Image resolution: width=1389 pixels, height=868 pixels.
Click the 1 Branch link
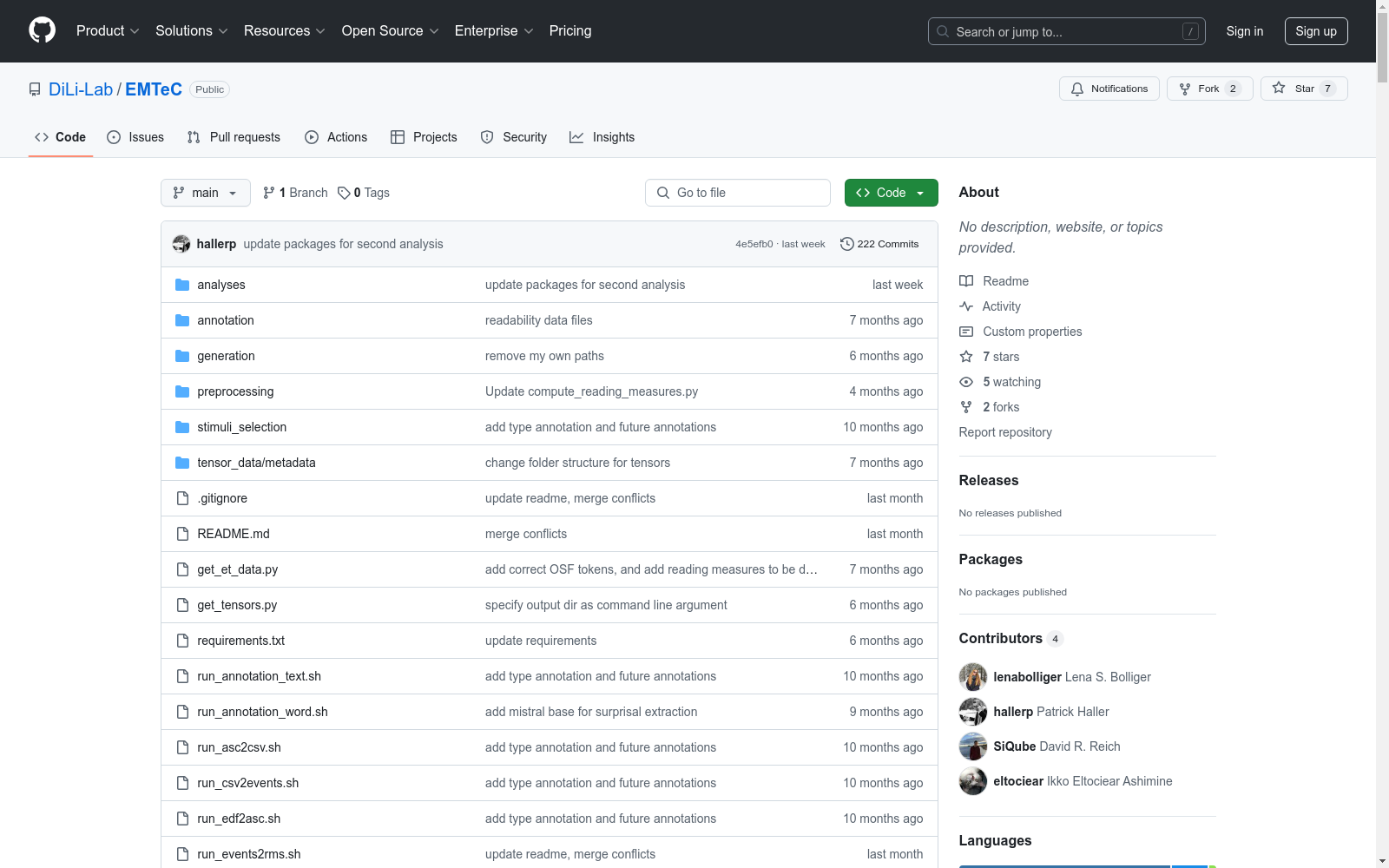pos(295,193)
